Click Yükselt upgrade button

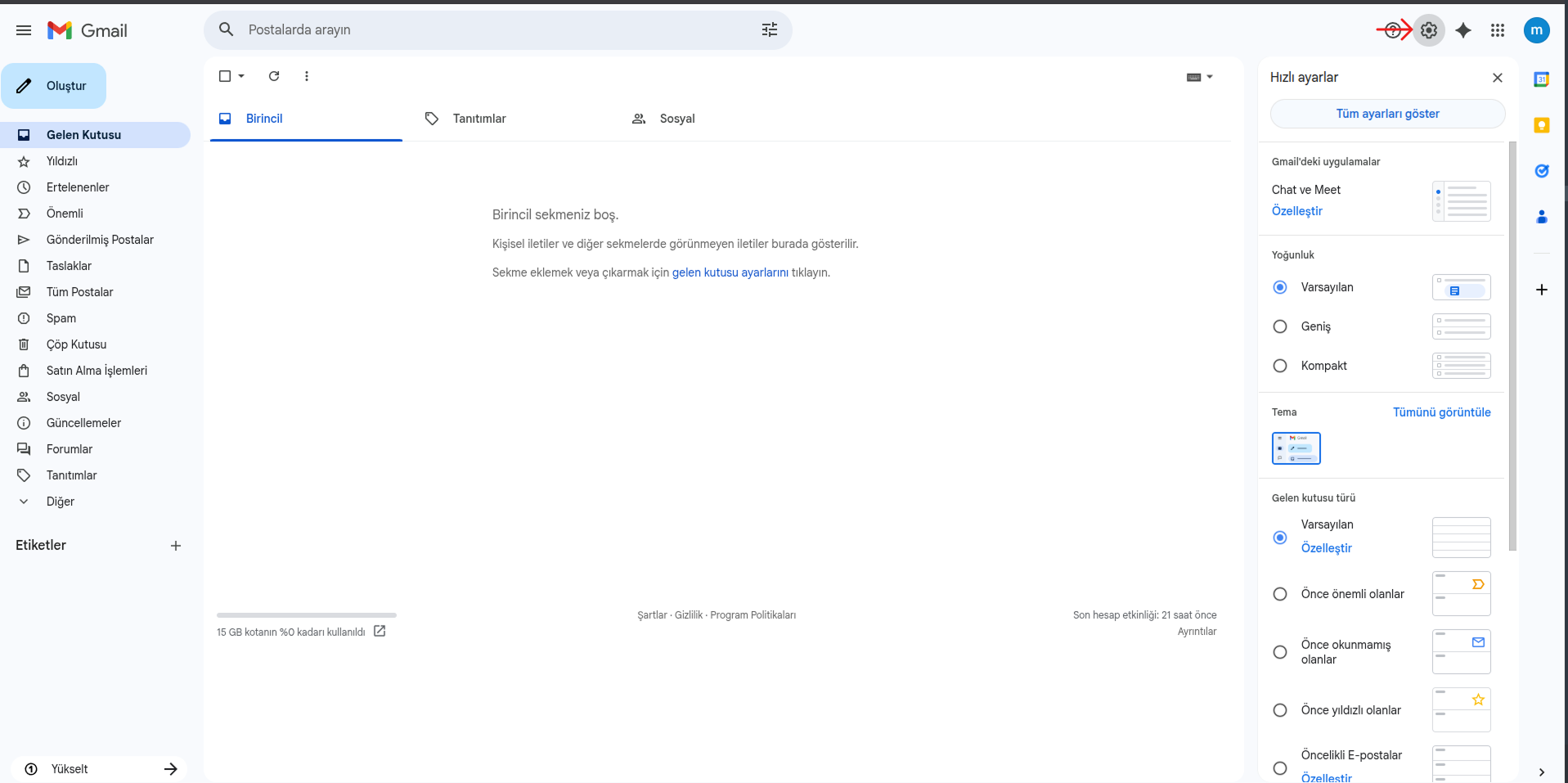click(99, 769)
